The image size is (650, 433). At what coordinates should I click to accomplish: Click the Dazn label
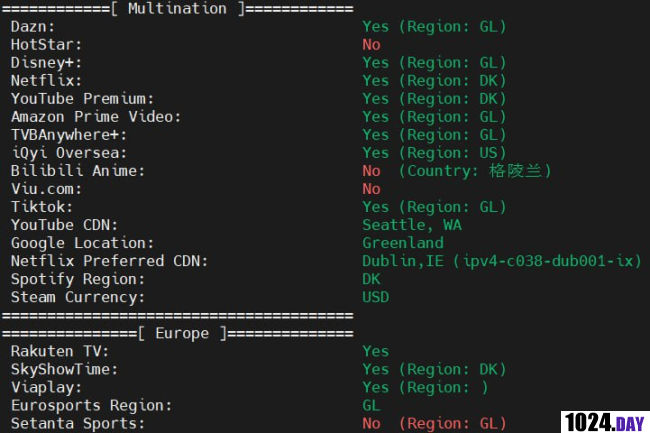pyautogui.click(x=33, y=27)
